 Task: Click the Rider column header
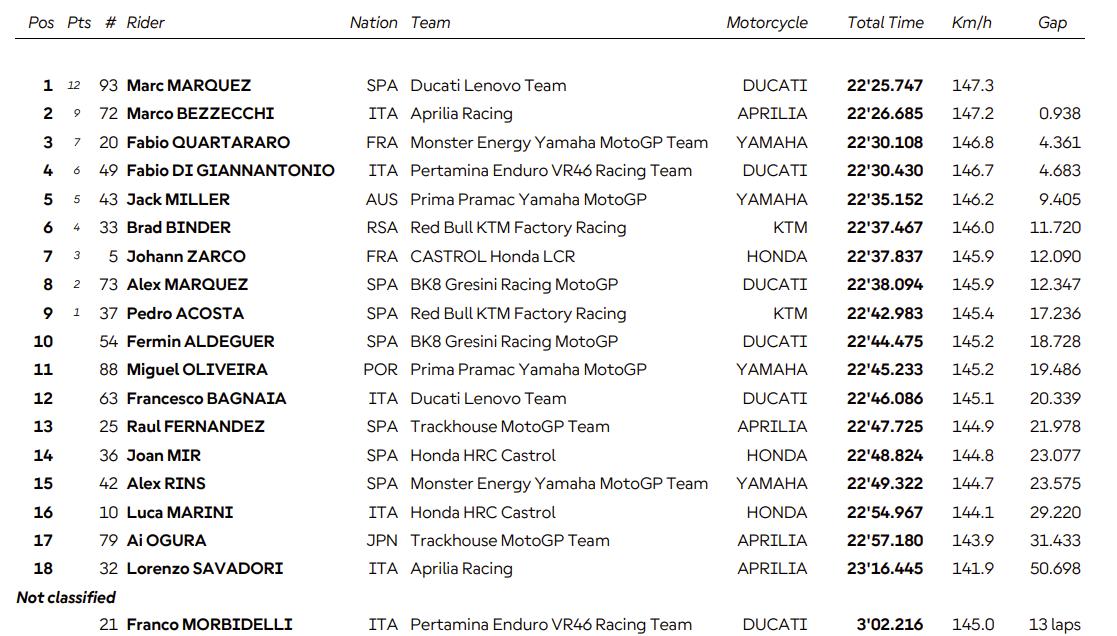pyautogui.click(x=145, y=23)
